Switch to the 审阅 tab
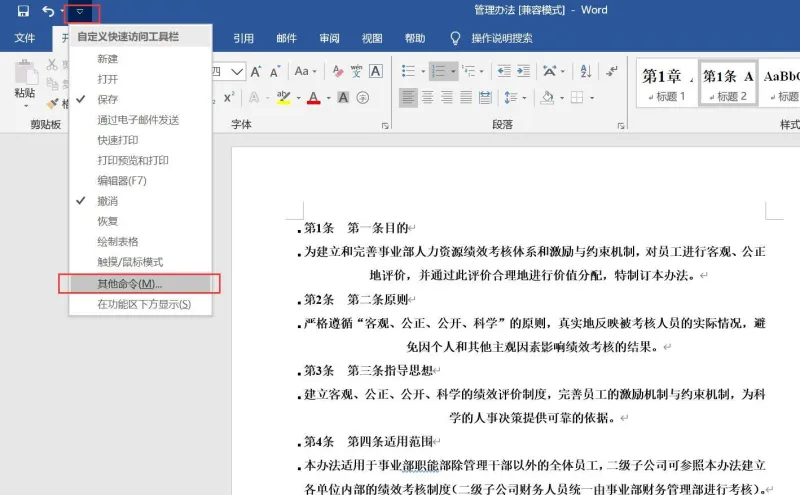The height and width of the screenshot is (495, 800). pyautogui.click(x=329, y=38)
